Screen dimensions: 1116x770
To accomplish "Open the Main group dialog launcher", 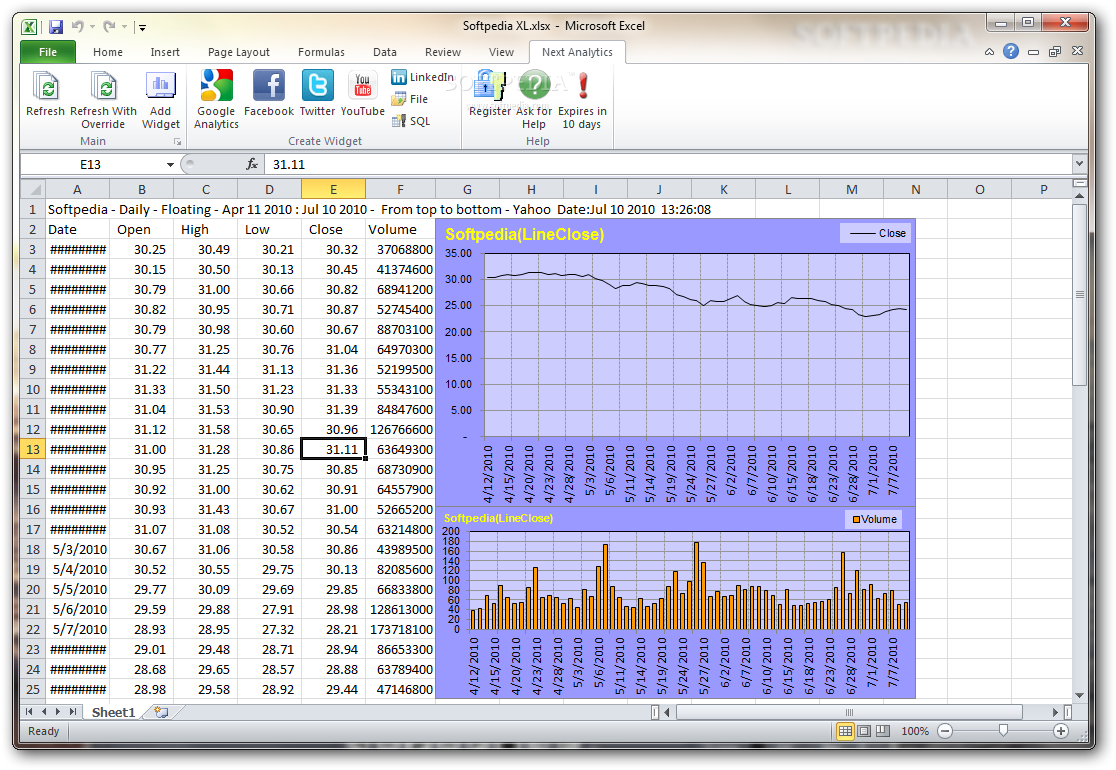I will coord(177,142).
